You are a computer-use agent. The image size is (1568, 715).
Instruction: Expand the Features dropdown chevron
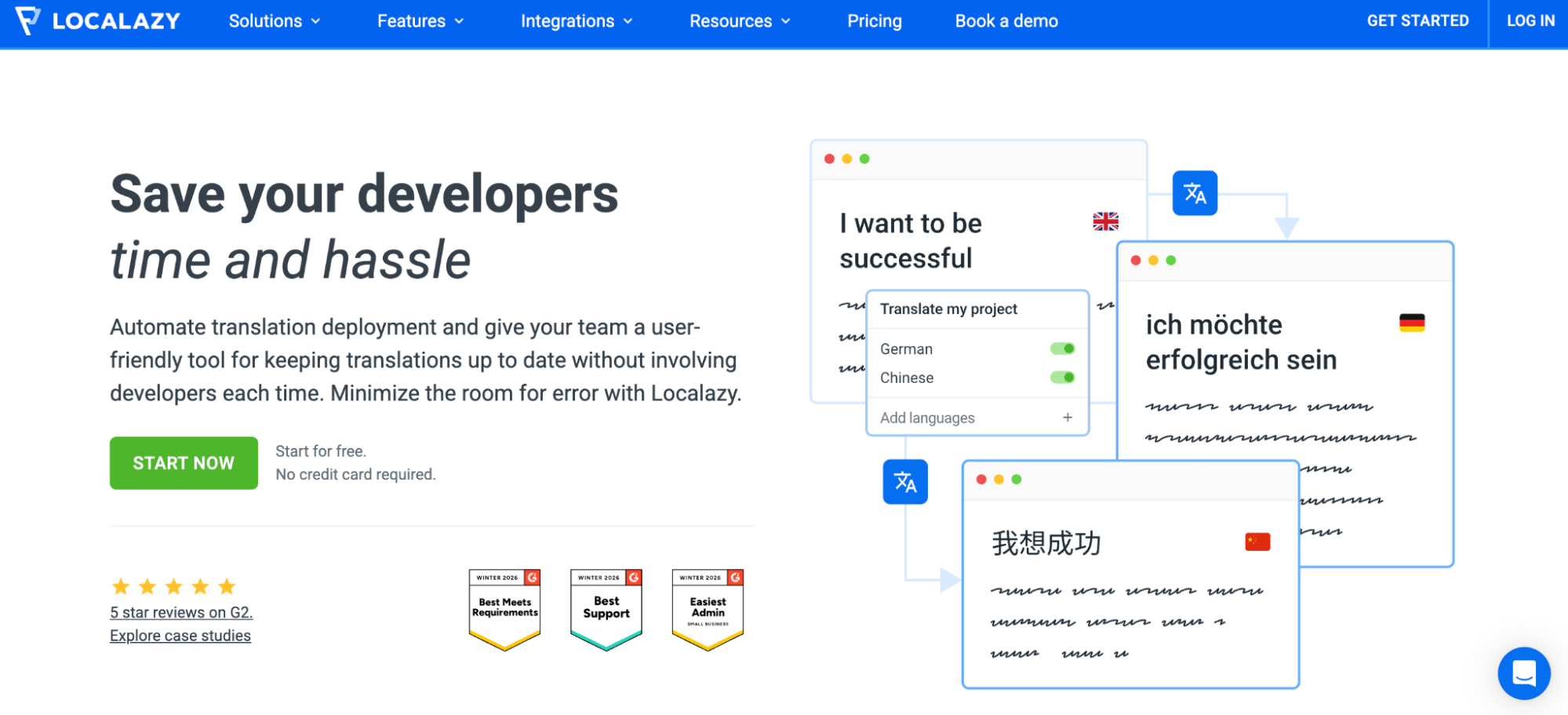(459, 21)
